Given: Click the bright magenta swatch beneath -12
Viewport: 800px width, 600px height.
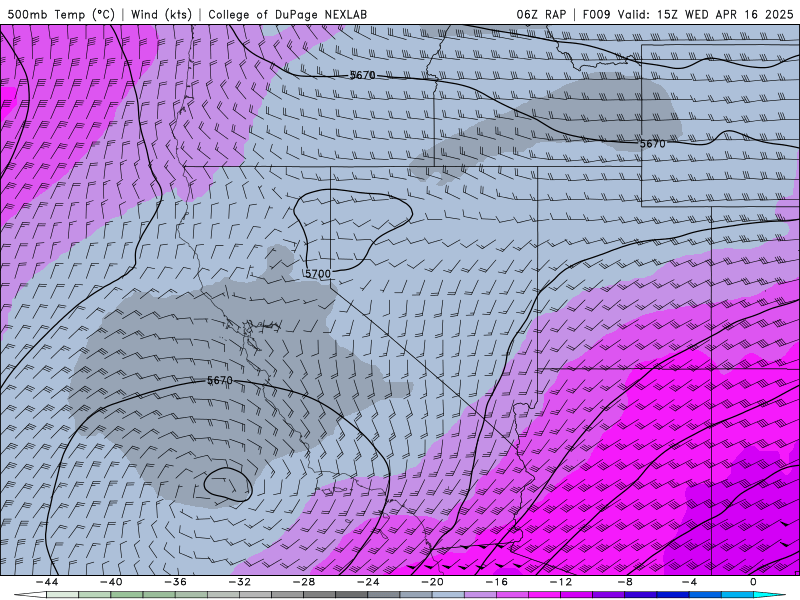Looking at the screenshot, I should (x=545, y=595).
